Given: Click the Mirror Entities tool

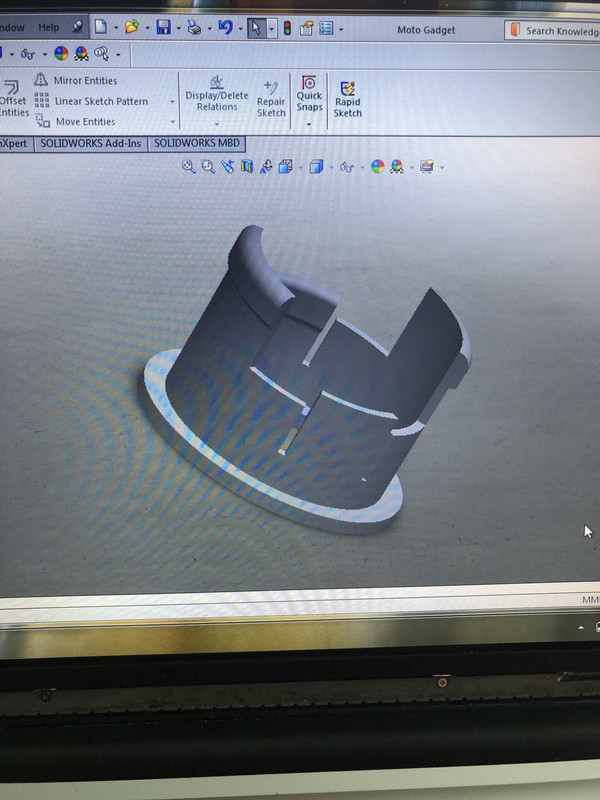Looking at the screenshot, I should [x=76, y=80].
